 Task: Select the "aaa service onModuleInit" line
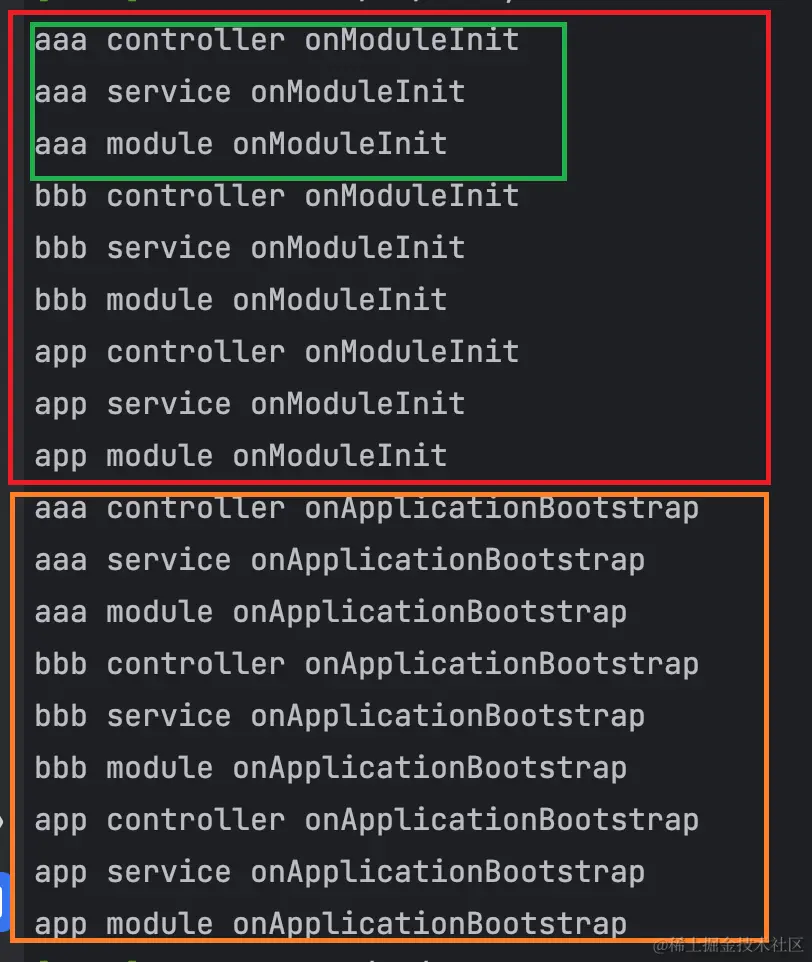pyautogui.click(x=250, y=93)
